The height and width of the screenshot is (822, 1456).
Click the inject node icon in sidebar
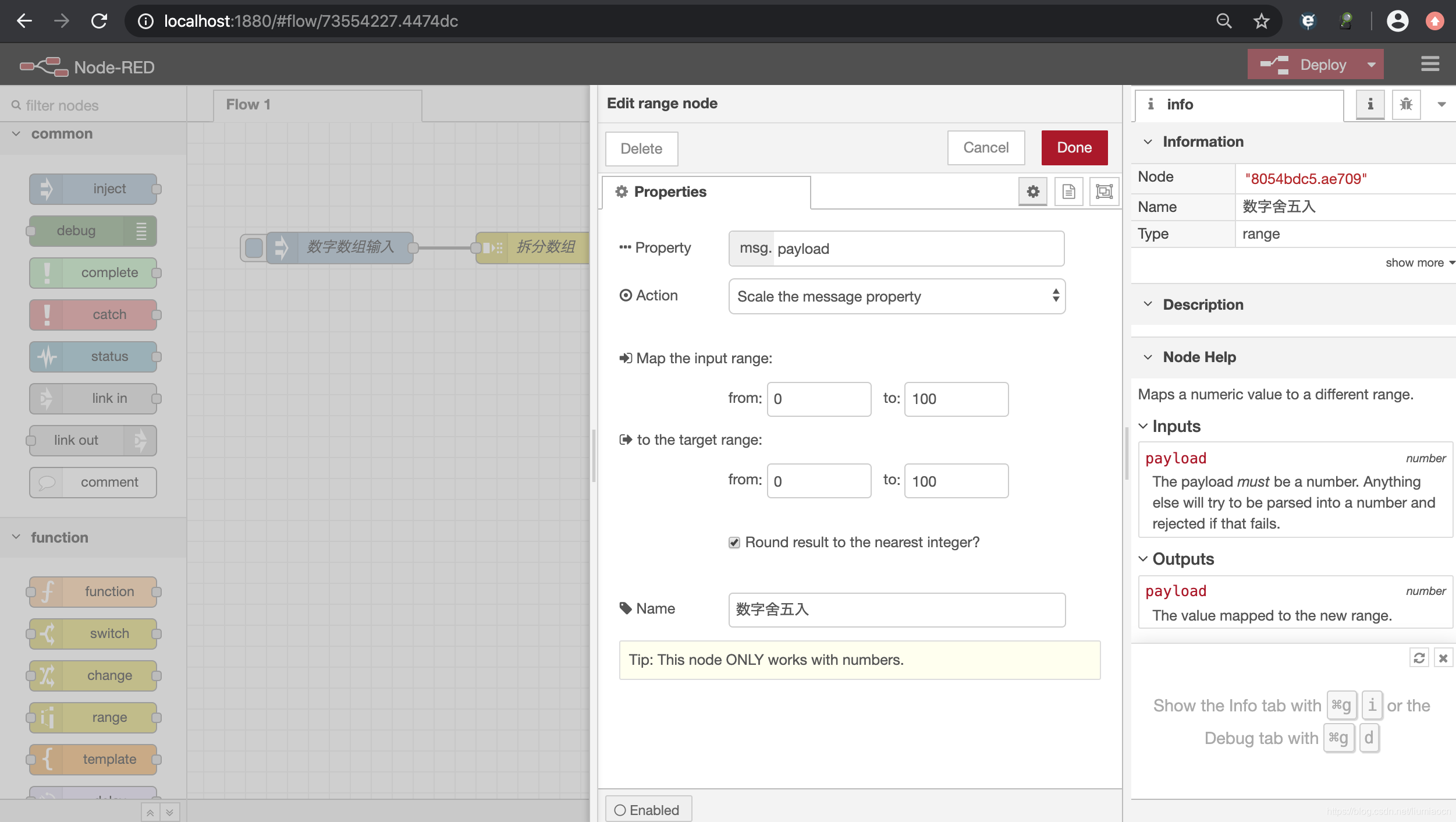[47, 188]
